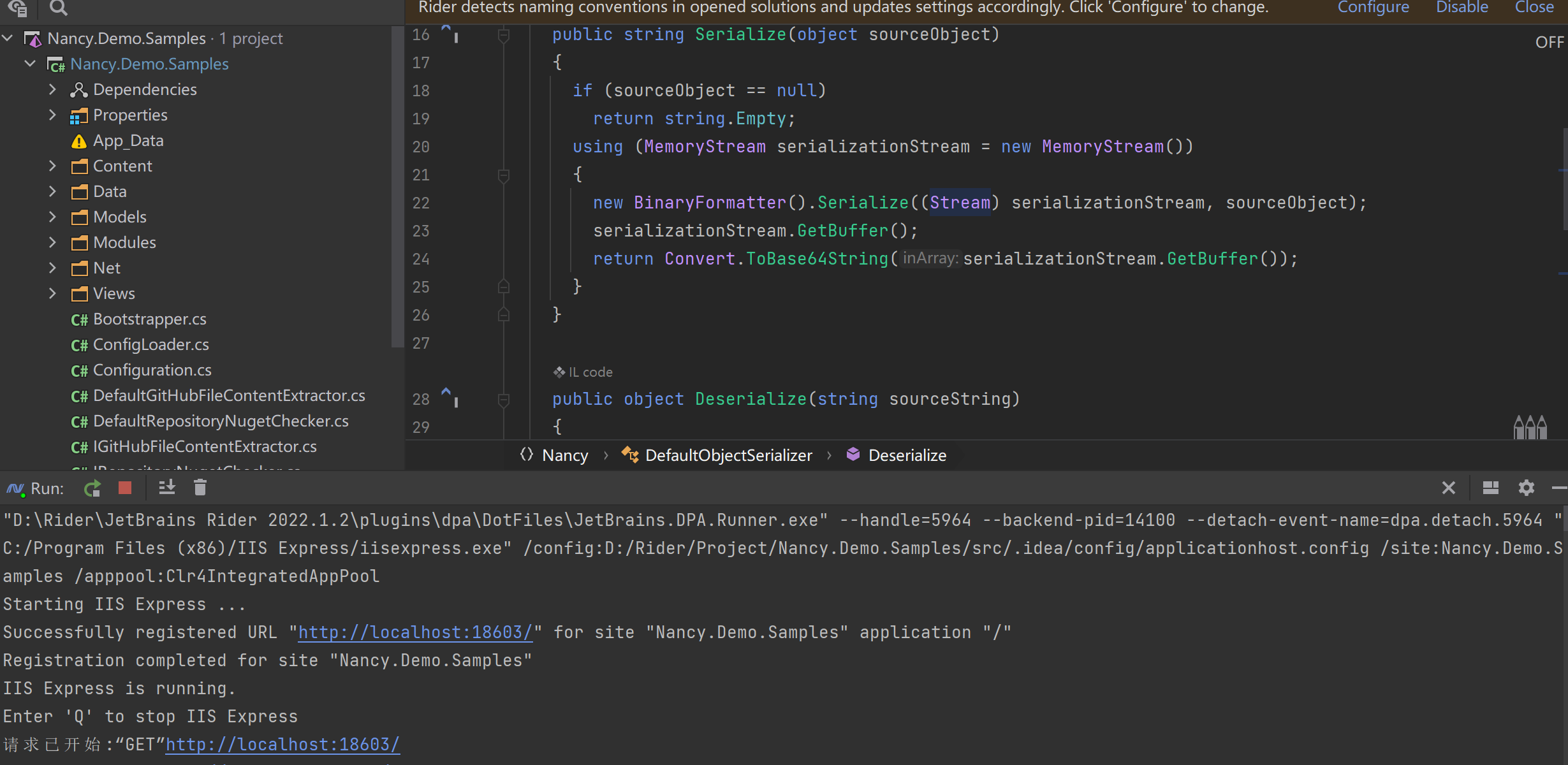The image size is (1568, 765).
Task: Click the Run label of the tool window
Action: click(47, 488)
